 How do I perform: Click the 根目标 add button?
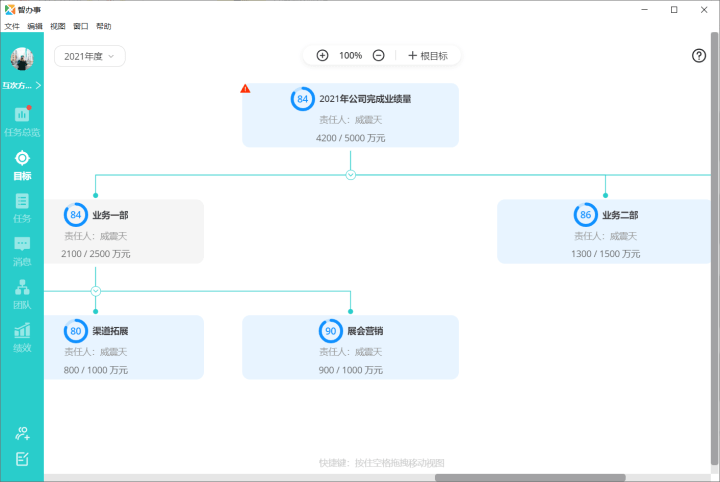(x=428, y=56)
